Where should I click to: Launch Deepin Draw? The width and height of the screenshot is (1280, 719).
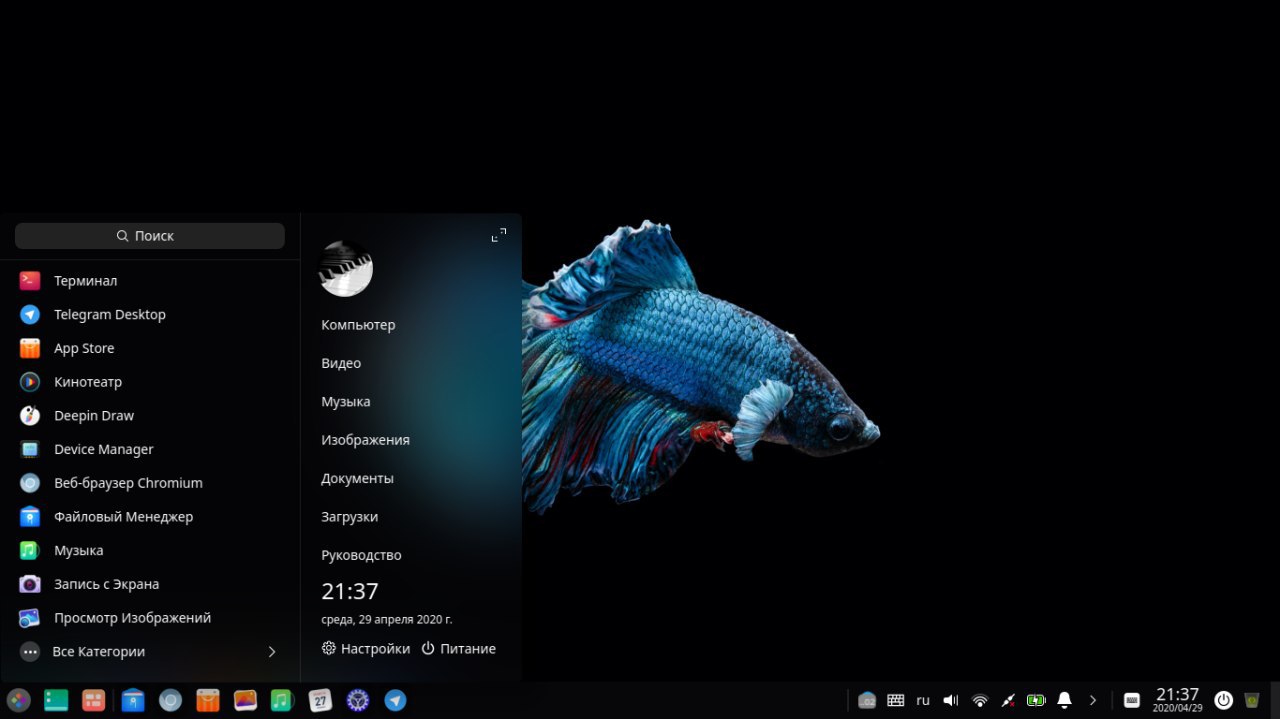coord(150,415)
